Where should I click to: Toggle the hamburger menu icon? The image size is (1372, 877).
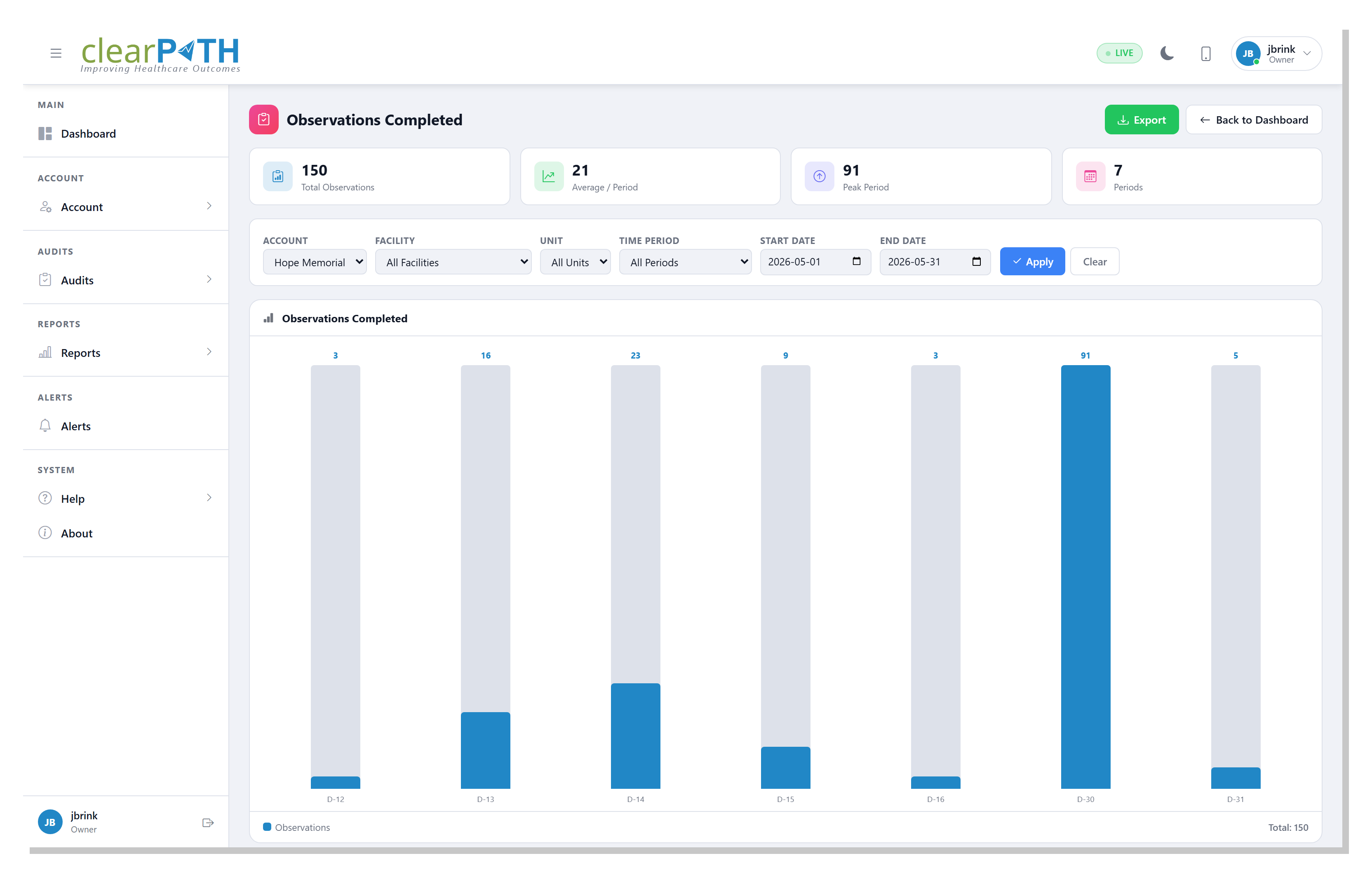[x=56, y=54]
